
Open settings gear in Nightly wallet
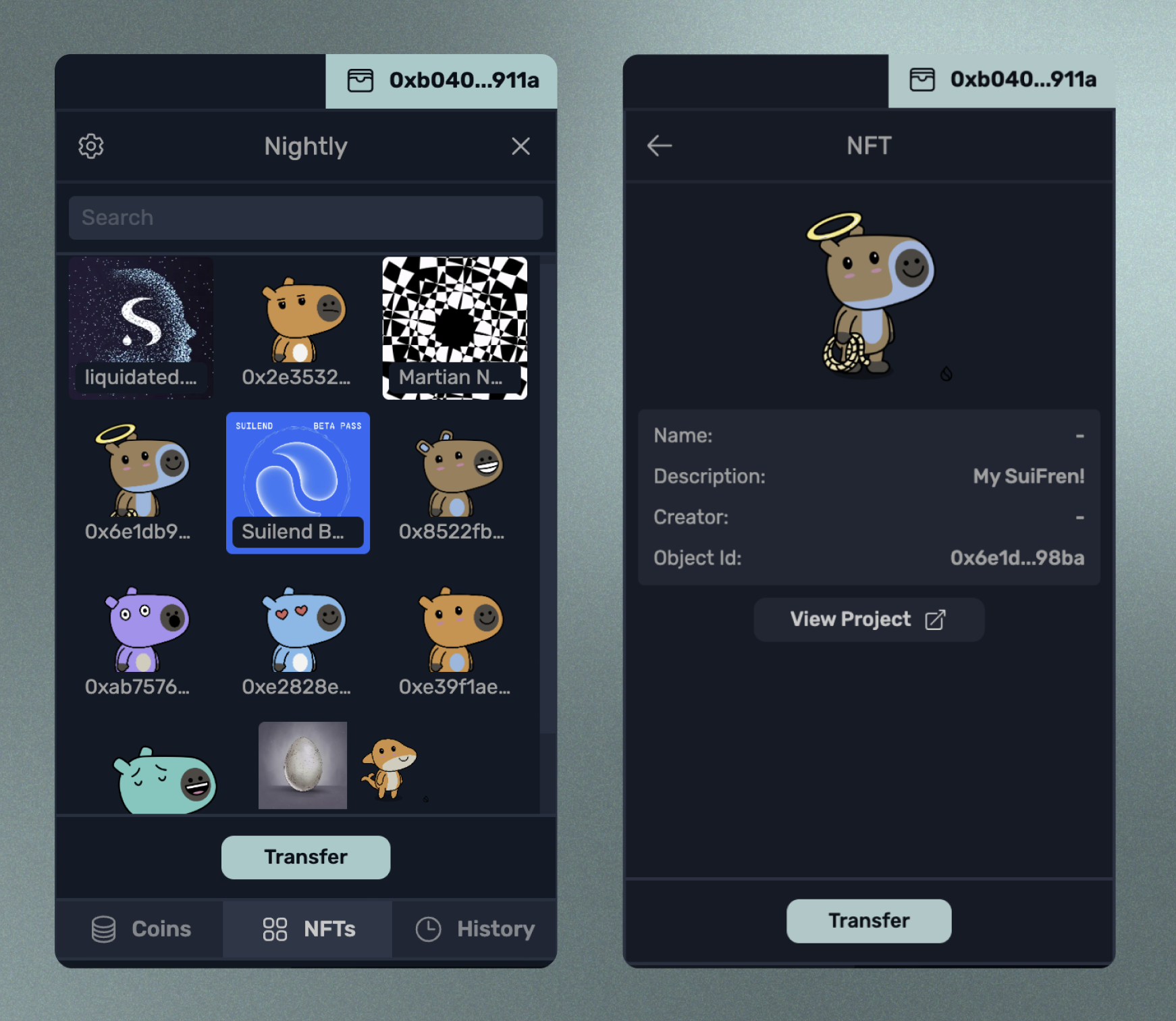tap(91, 146)
